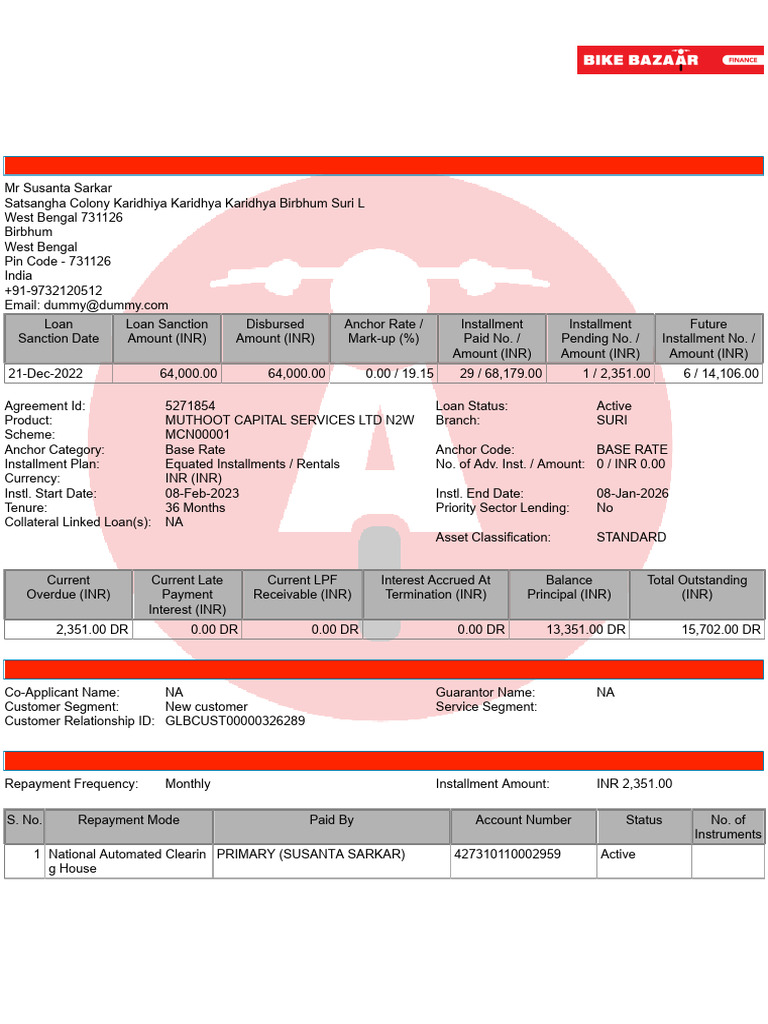The width and height of the screenshot is (768, 1024).
Task: Select current overdue 2,351.00 DR
Action: (x=92, y=630)
